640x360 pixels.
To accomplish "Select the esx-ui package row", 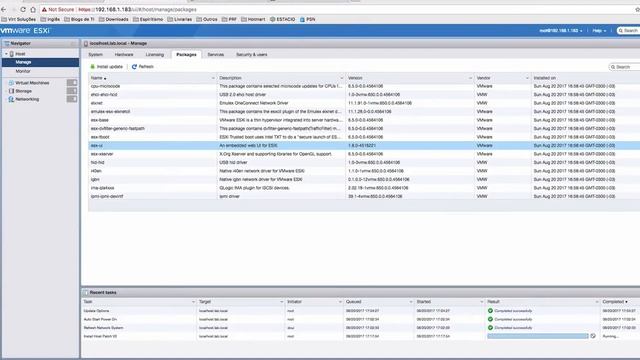I will tap(364, 145).
